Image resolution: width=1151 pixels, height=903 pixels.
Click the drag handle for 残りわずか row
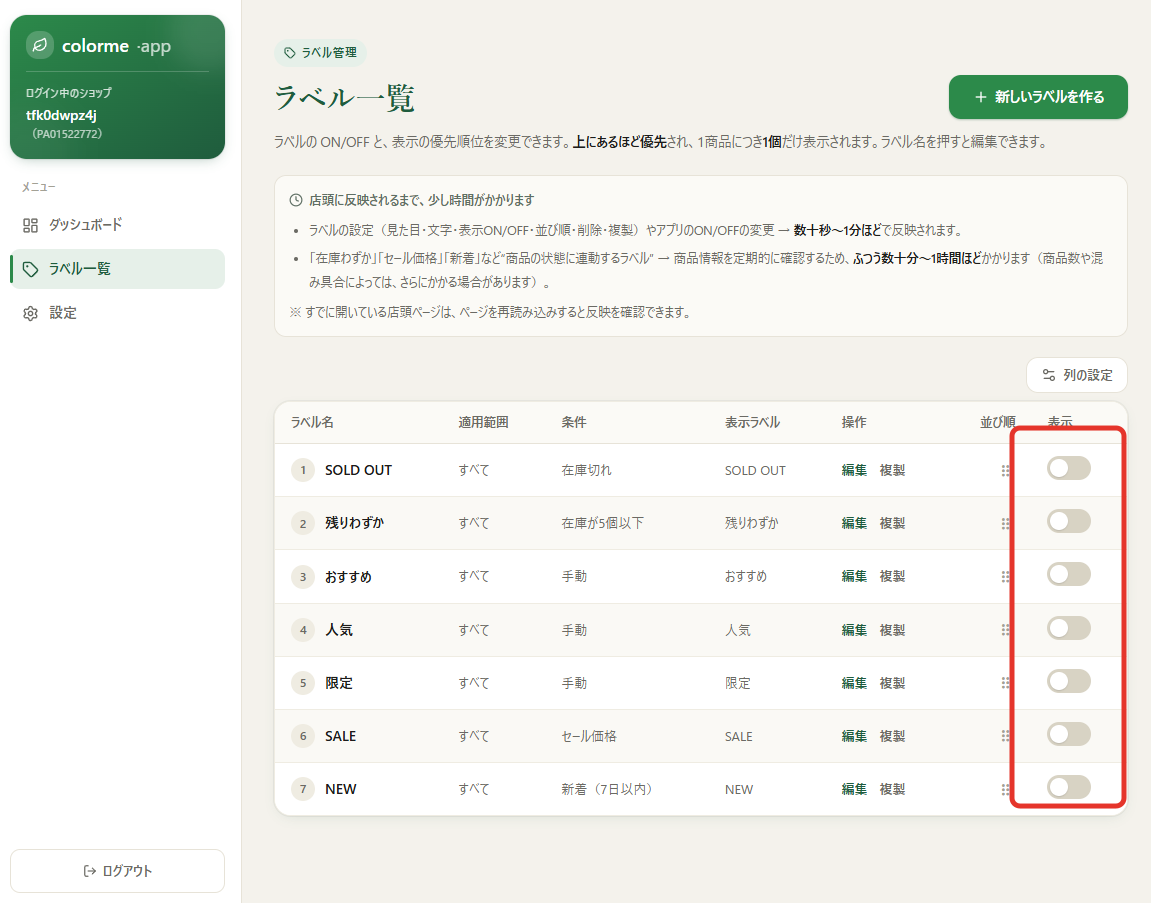[x=1005, y=523]
